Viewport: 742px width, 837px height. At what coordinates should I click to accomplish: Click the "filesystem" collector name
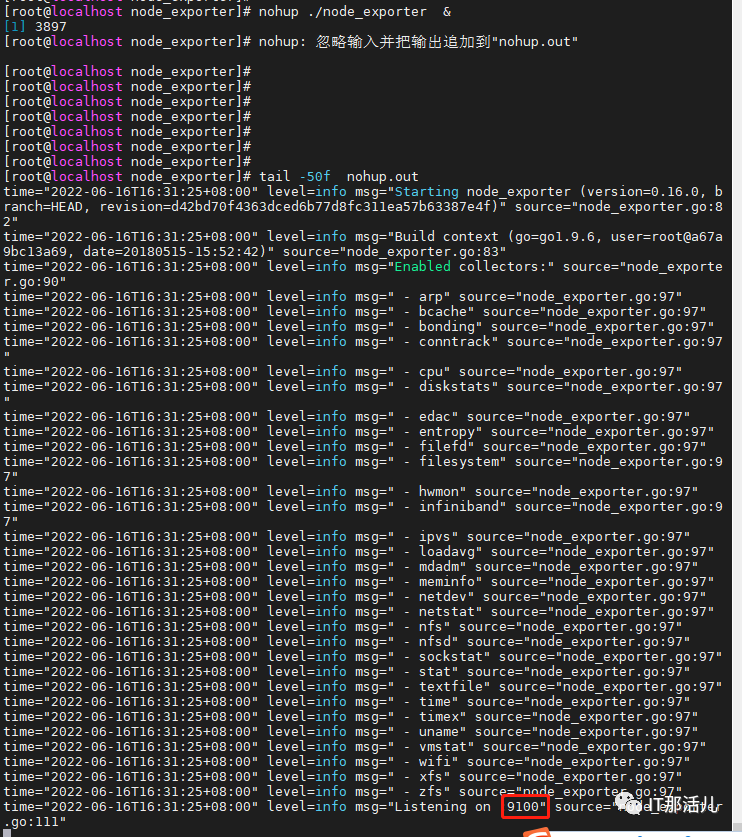coord(459,461)
